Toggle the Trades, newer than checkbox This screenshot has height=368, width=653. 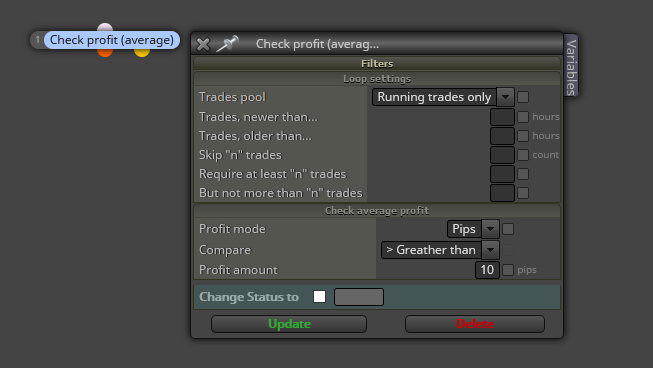pyautogui.click(x=523, y=117)
